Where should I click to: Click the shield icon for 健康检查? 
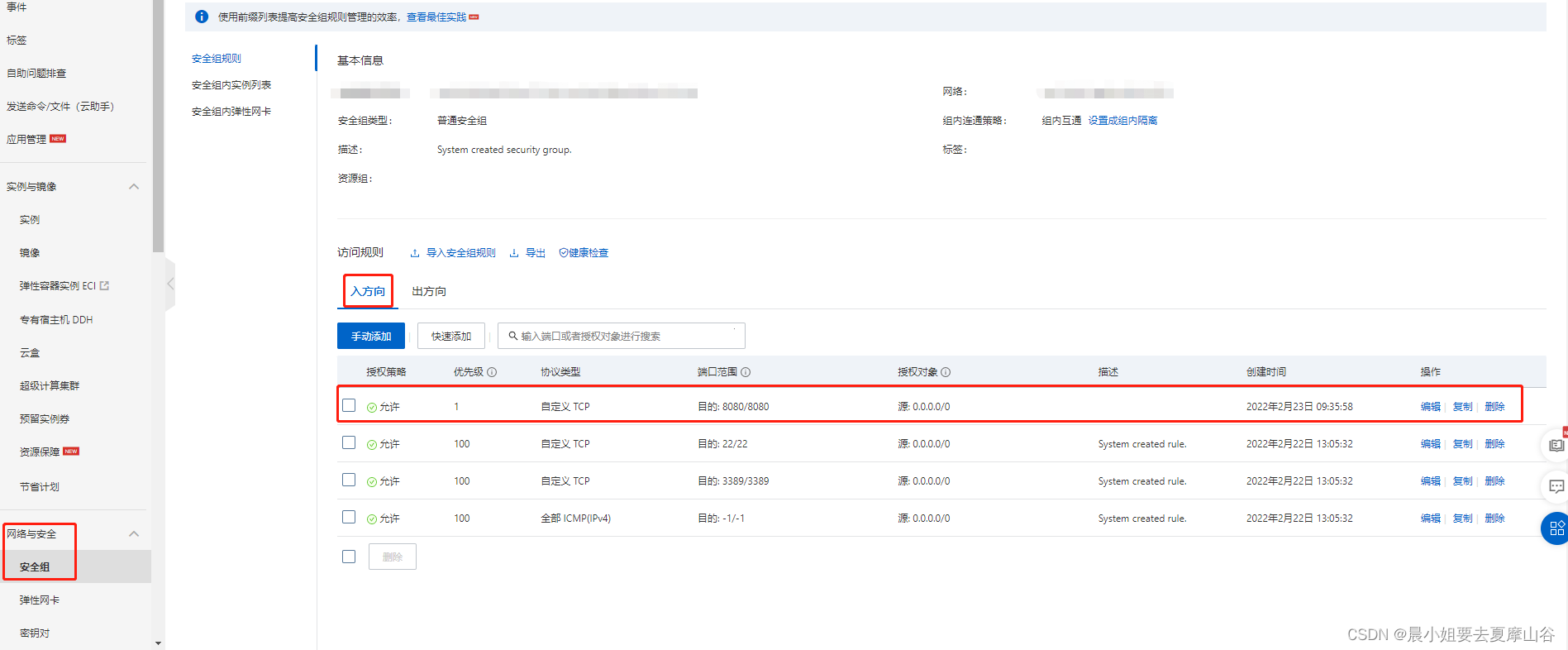point(564,253)
